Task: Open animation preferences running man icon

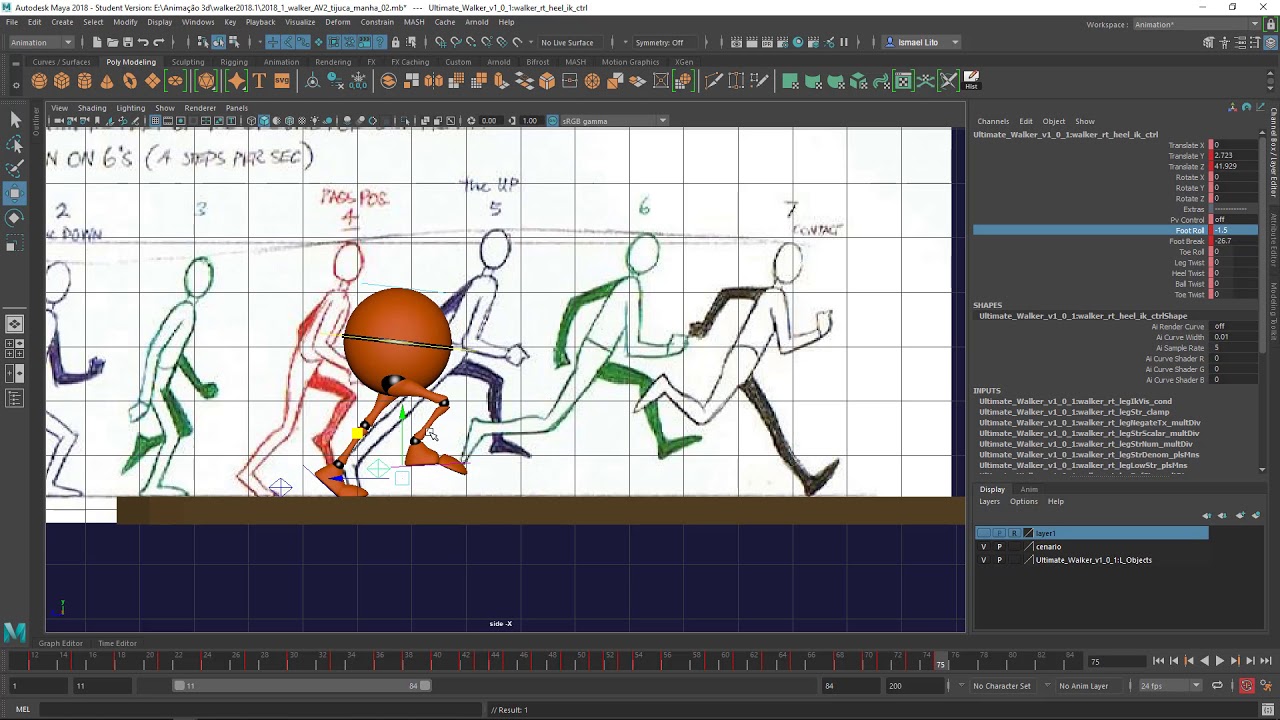Action: 1266,686
